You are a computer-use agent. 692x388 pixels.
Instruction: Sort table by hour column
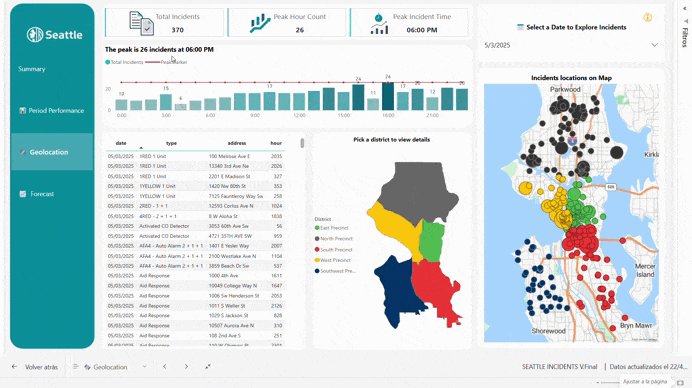pos(276,143)
